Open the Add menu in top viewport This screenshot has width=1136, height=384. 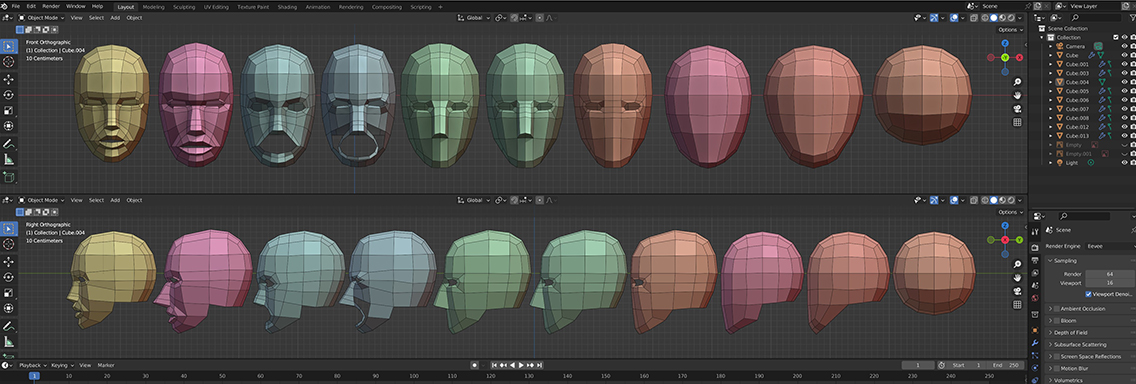tap(115, 17)
